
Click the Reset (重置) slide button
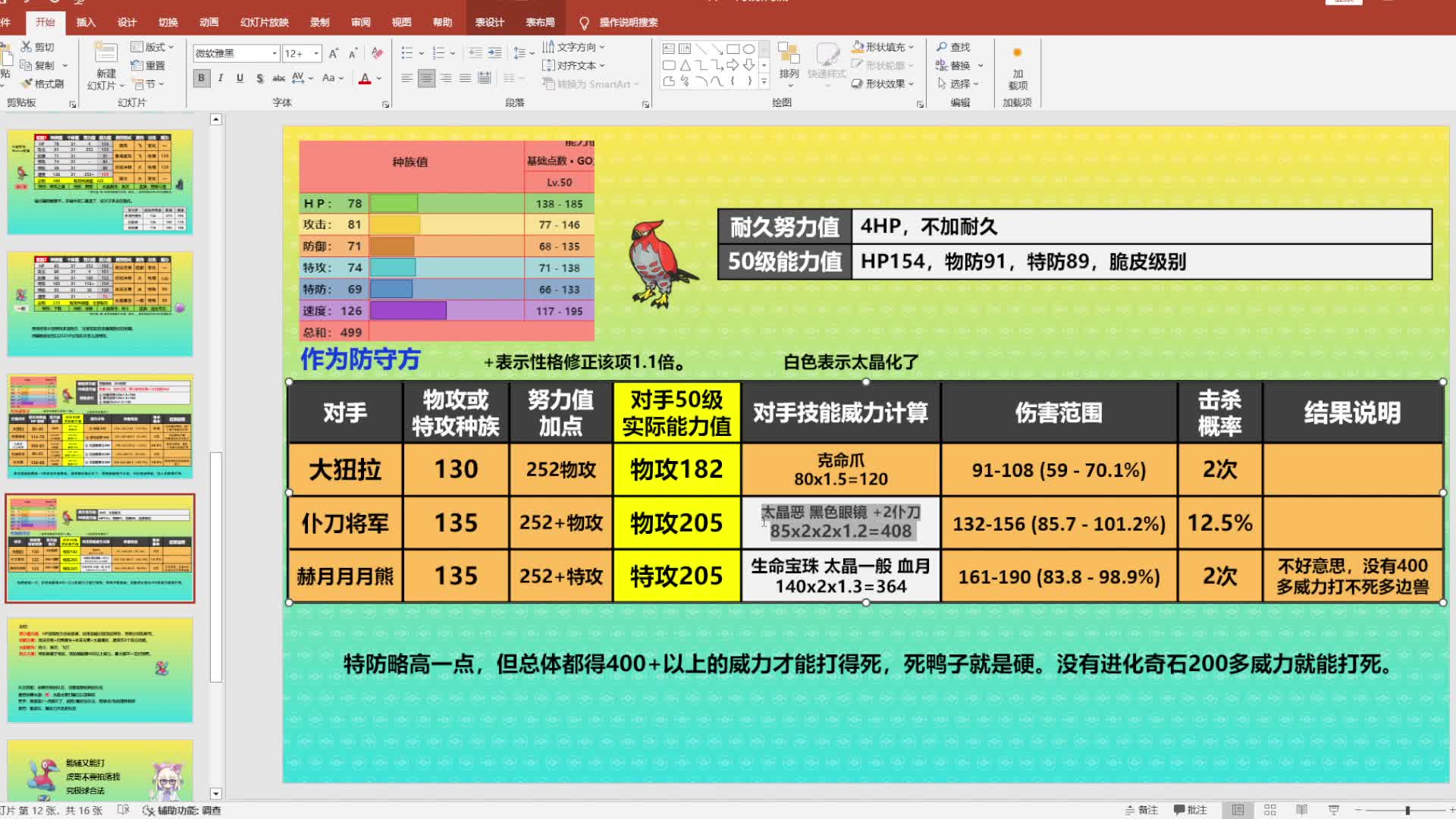(148, 65)
